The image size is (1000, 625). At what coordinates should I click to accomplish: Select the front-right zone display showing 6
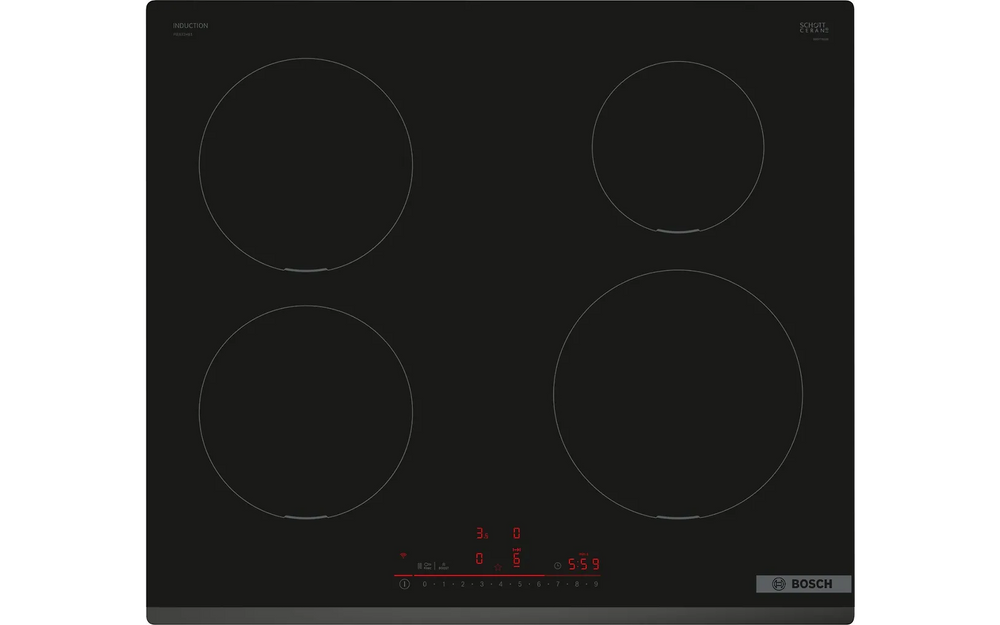point(517,559)
